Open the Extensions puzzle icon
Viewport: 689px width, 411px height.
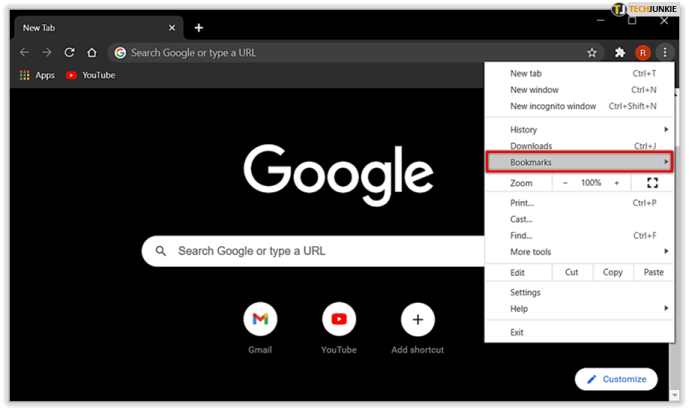click(x=620, y=53)
